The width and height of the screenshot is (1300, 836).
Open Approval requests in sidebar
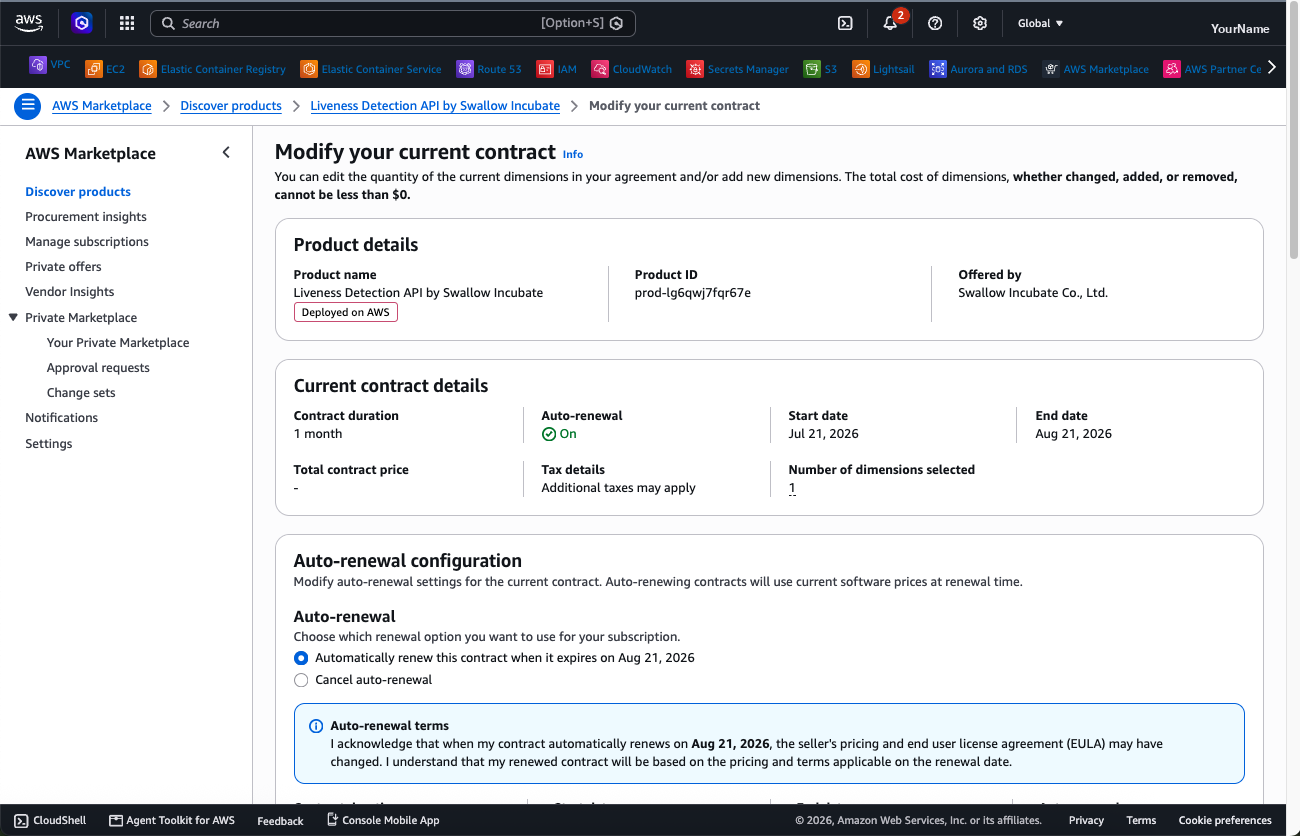pos(98,368)
